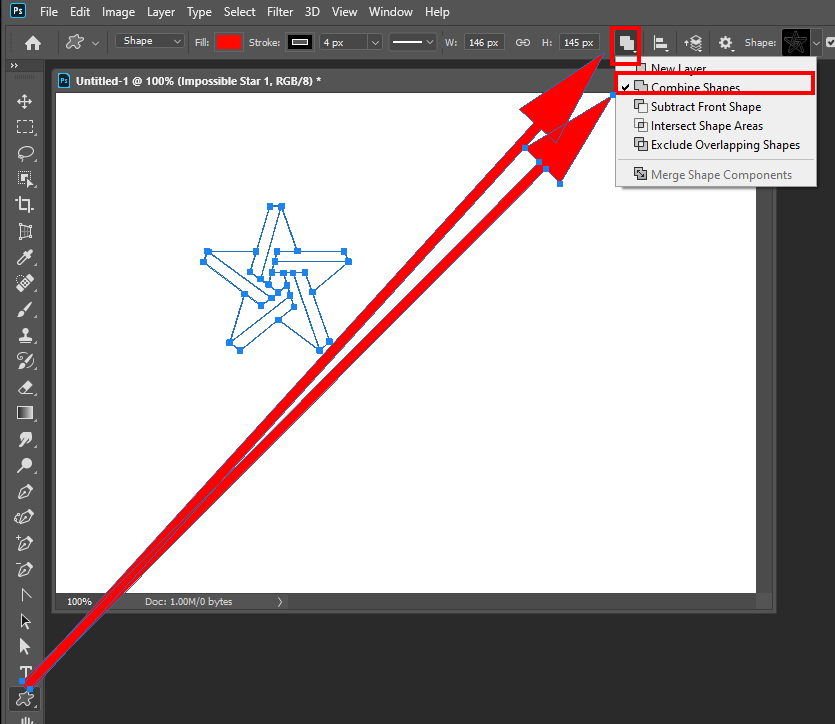Select the Clone Stamp tool
Image resolution: width=835 pixels, height=724 pixels.
25,335
